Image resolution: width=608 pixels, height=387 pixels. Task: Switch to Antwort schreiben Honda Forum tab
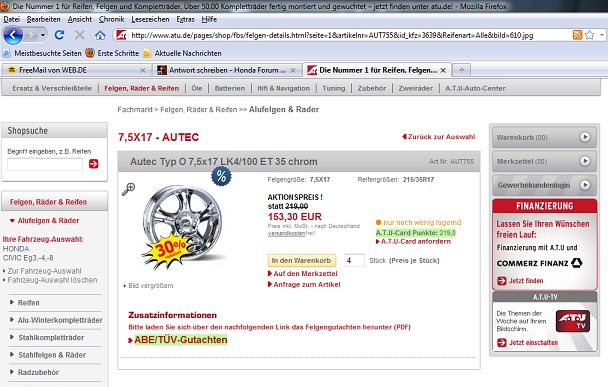pos(227,70)
